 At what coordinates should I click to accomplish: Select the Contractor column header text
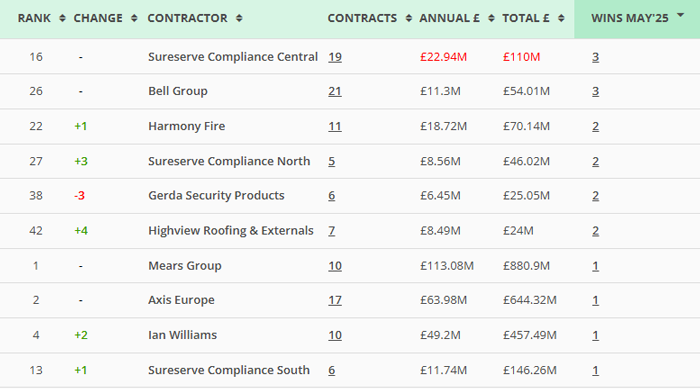tap(188, 18)
